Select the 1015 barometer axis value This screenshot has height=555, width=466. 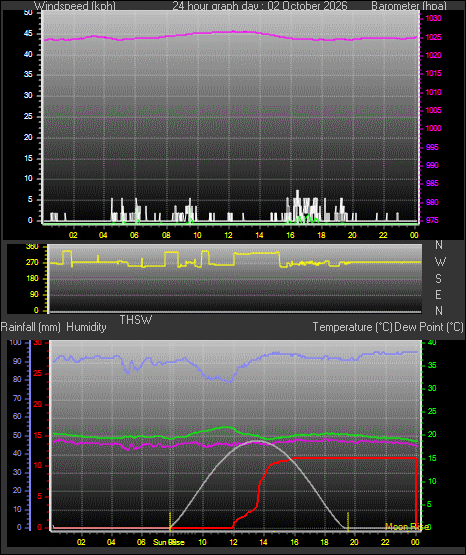(x=433, y=73)
